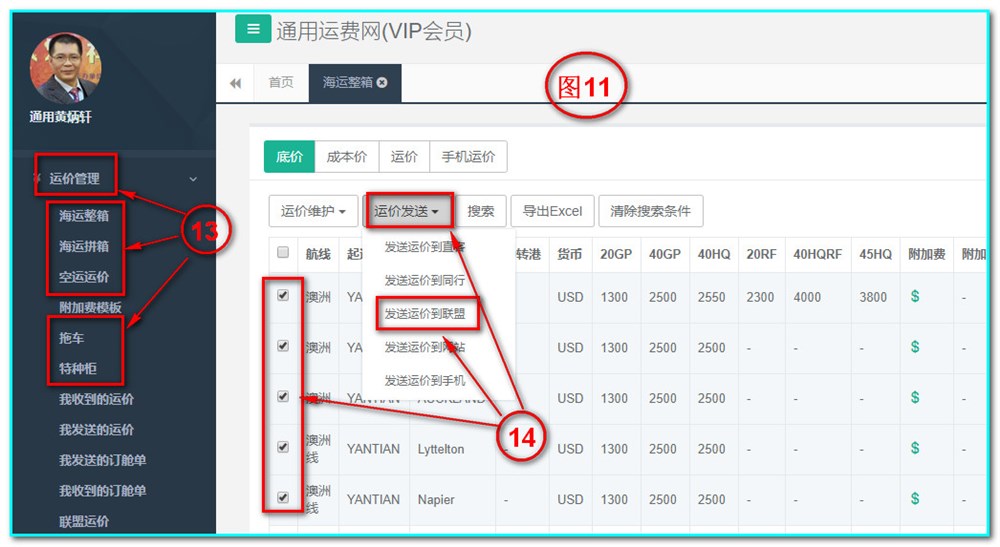
Task: Open 附加费模板 in the sidebar
Action: 91,307
